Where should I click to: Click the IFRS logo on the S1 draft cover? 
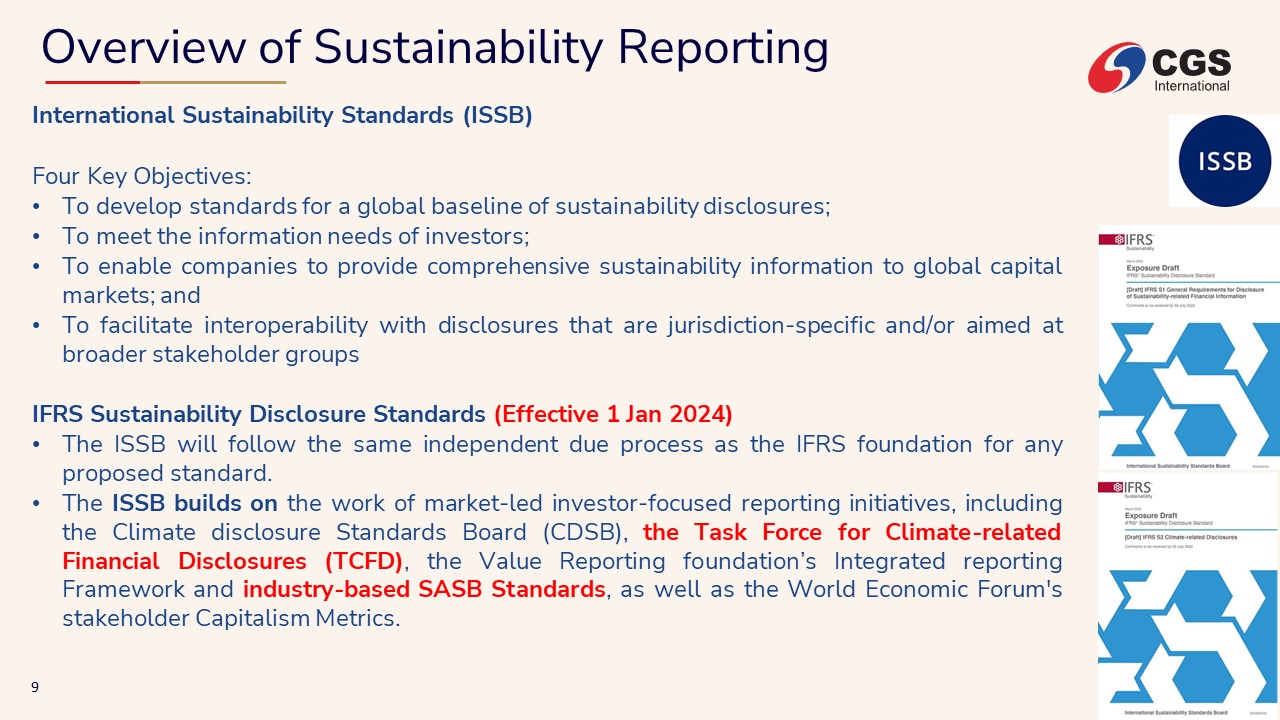click(1127, 240)
